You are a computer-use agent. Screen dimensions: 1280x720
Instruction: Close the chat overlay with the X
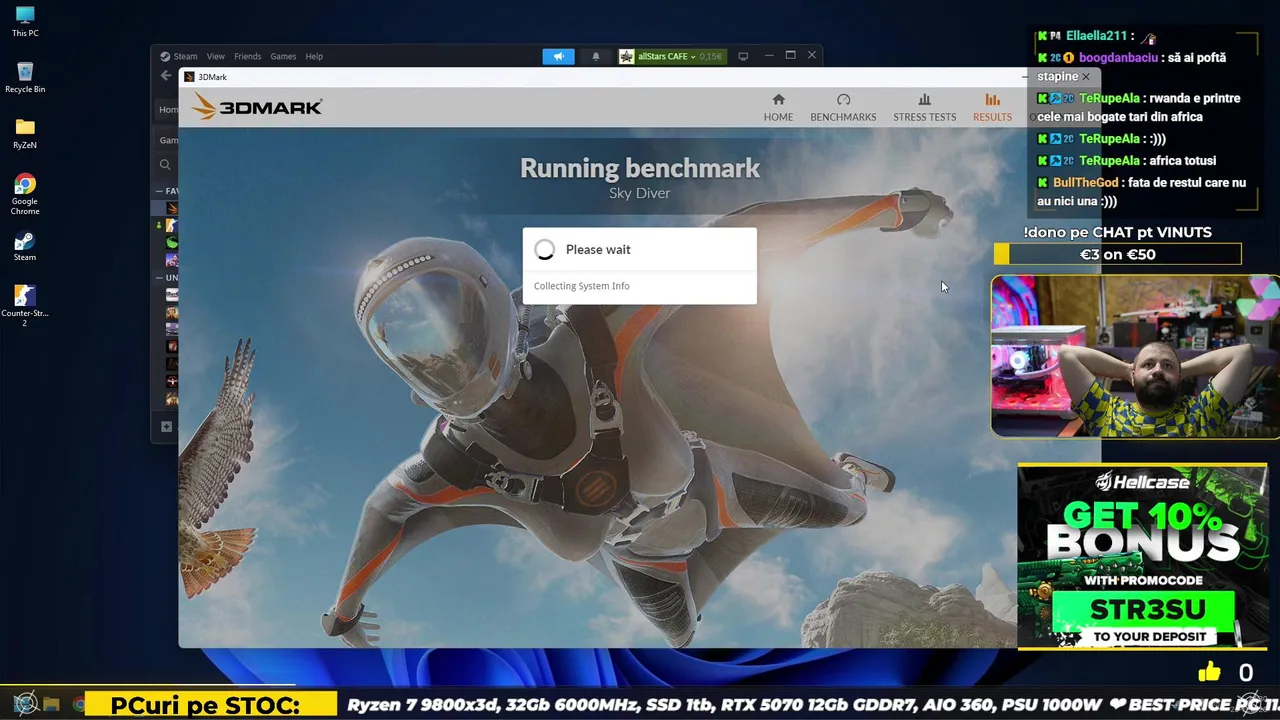(1086, 77)
